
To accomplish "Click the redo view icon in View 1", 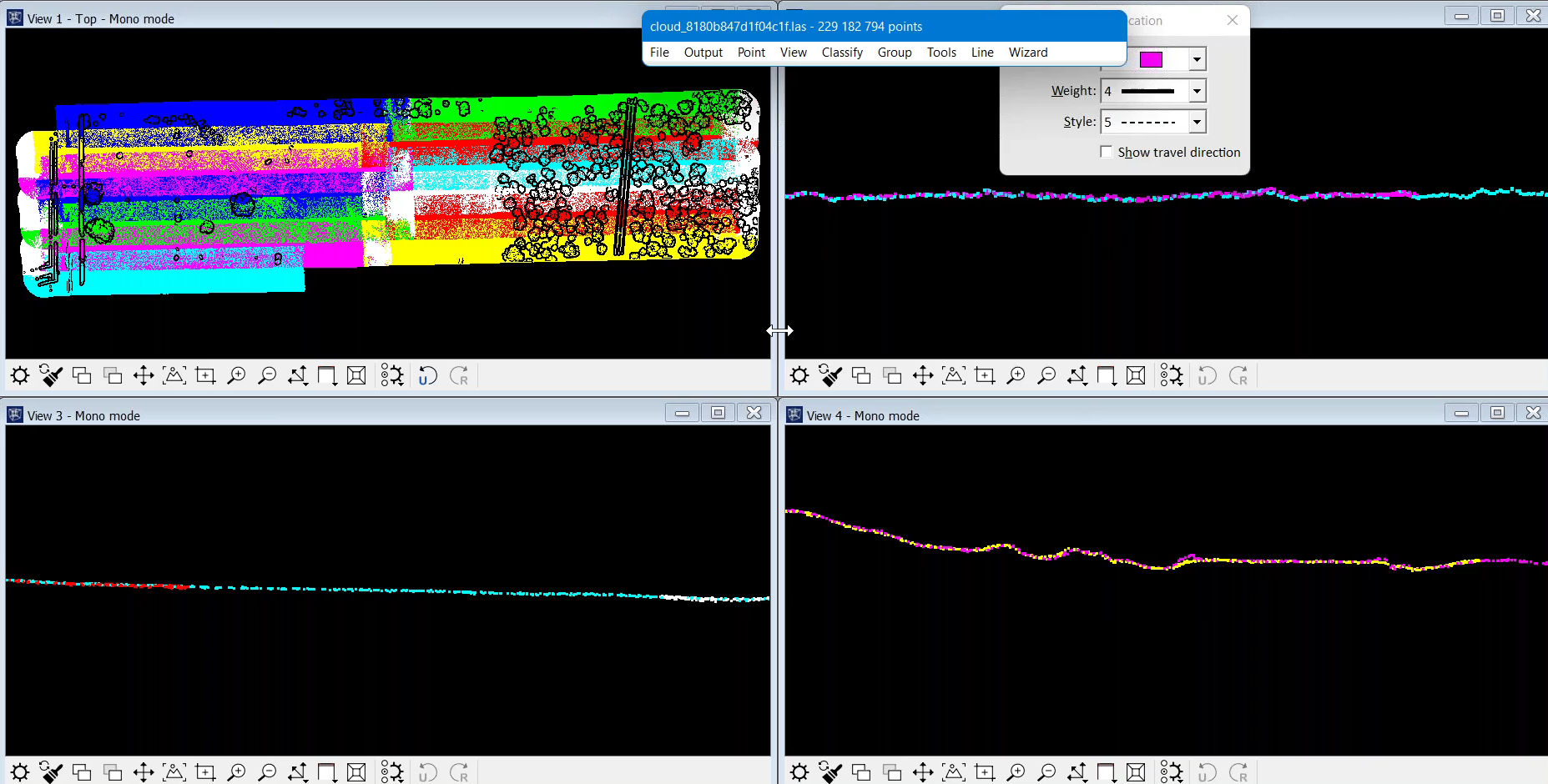I will 458,375.
